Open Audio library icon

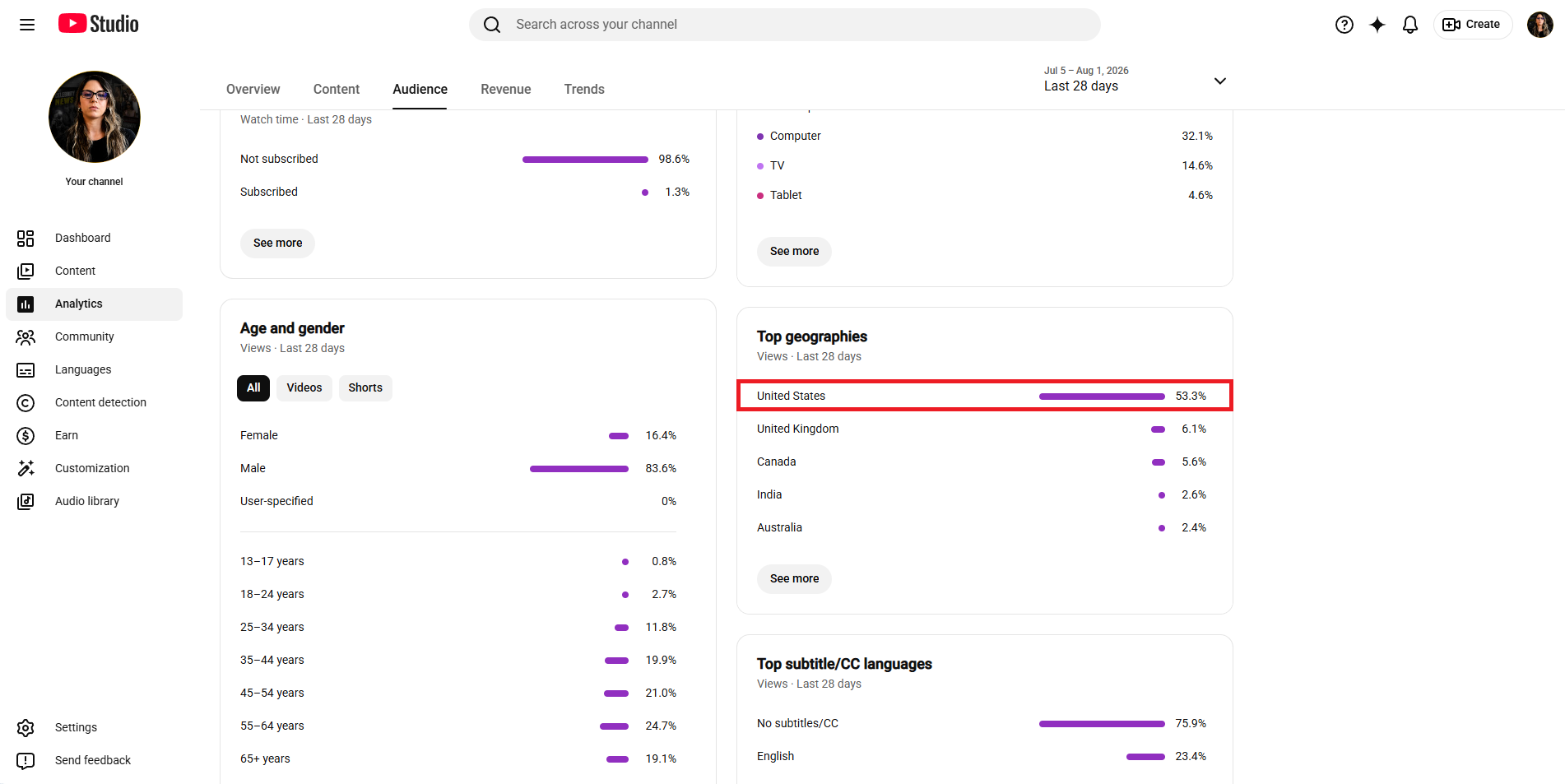26,501
